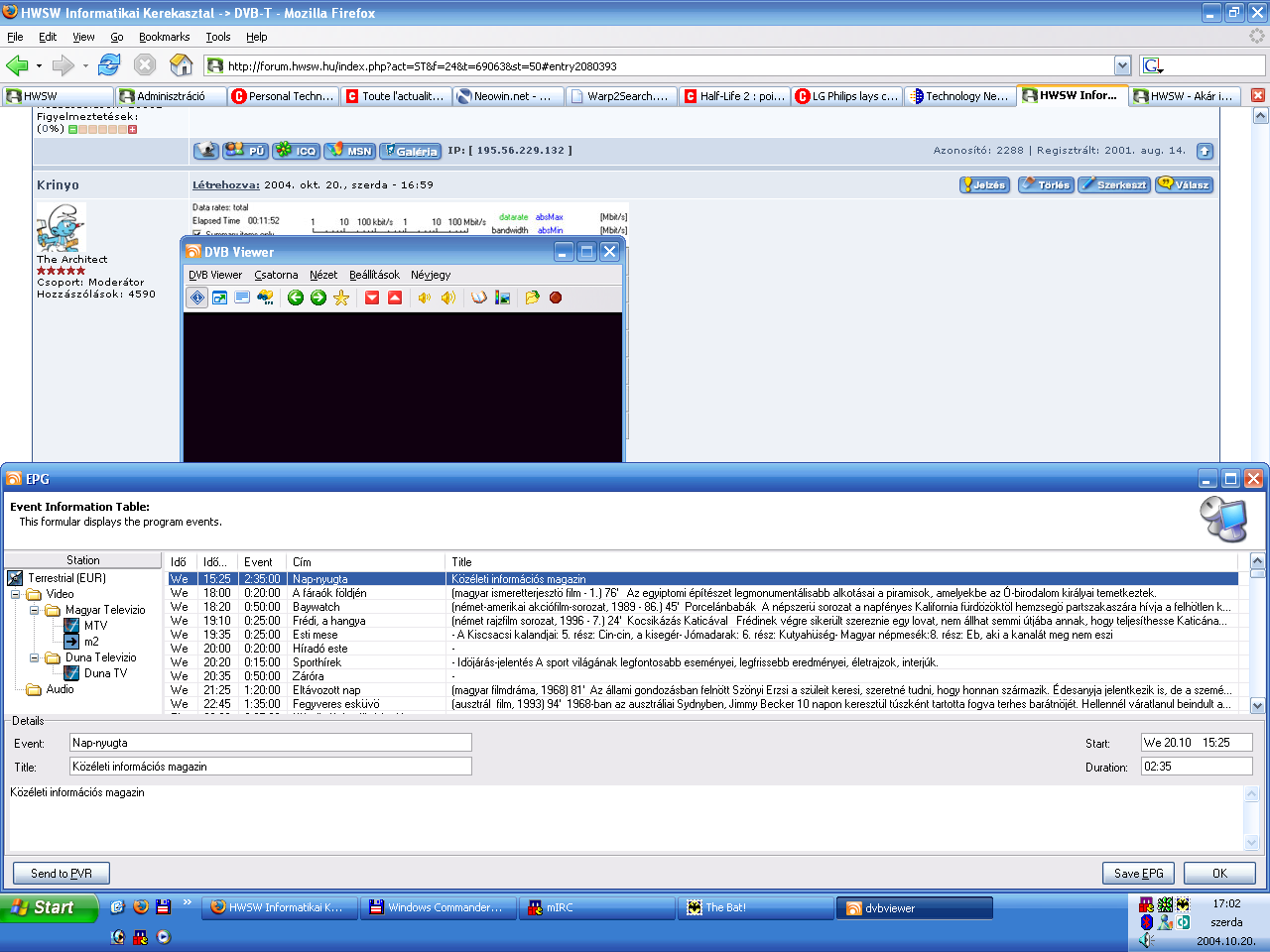1270x952 pixels.
Task: Open Firefox address bar history dropdown
Action: tap(1122, 65)
